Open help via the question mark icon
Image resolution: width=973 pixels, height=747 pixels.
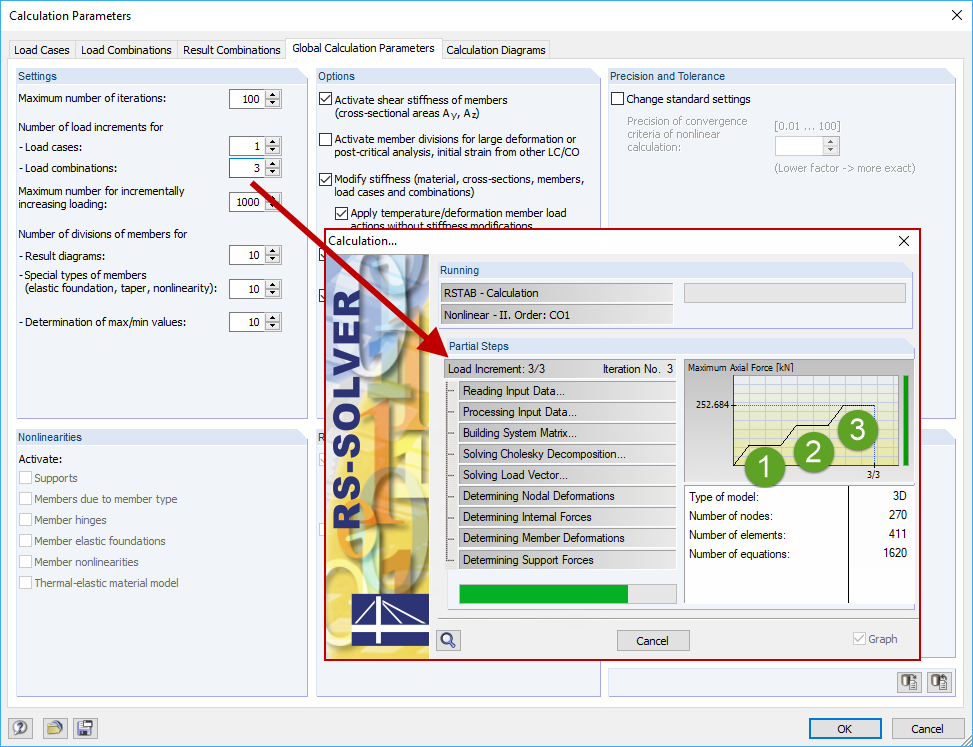[19, 728]
